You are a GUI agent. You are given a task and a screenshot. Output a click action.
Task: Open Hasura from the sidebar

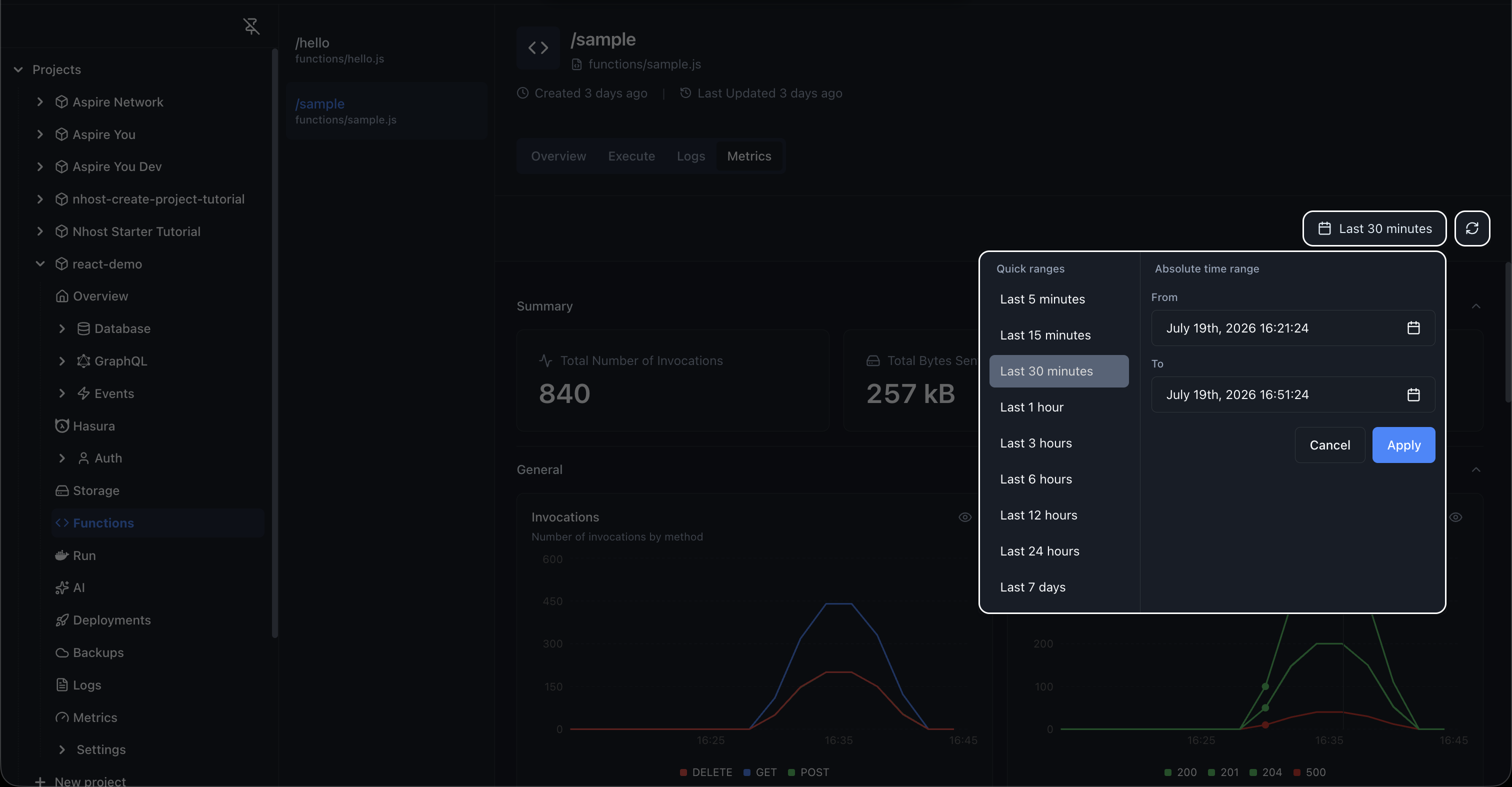pyautogui.click(x=85, y=425)
